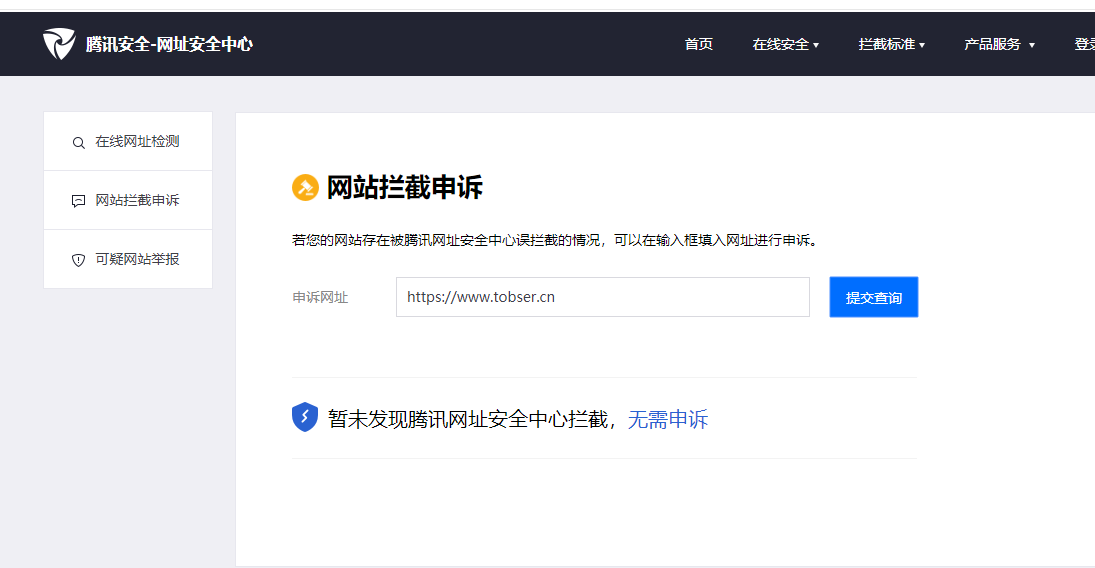Expand the 产品服务 dropdown arrow
1095x568 pixels.
1031,45
